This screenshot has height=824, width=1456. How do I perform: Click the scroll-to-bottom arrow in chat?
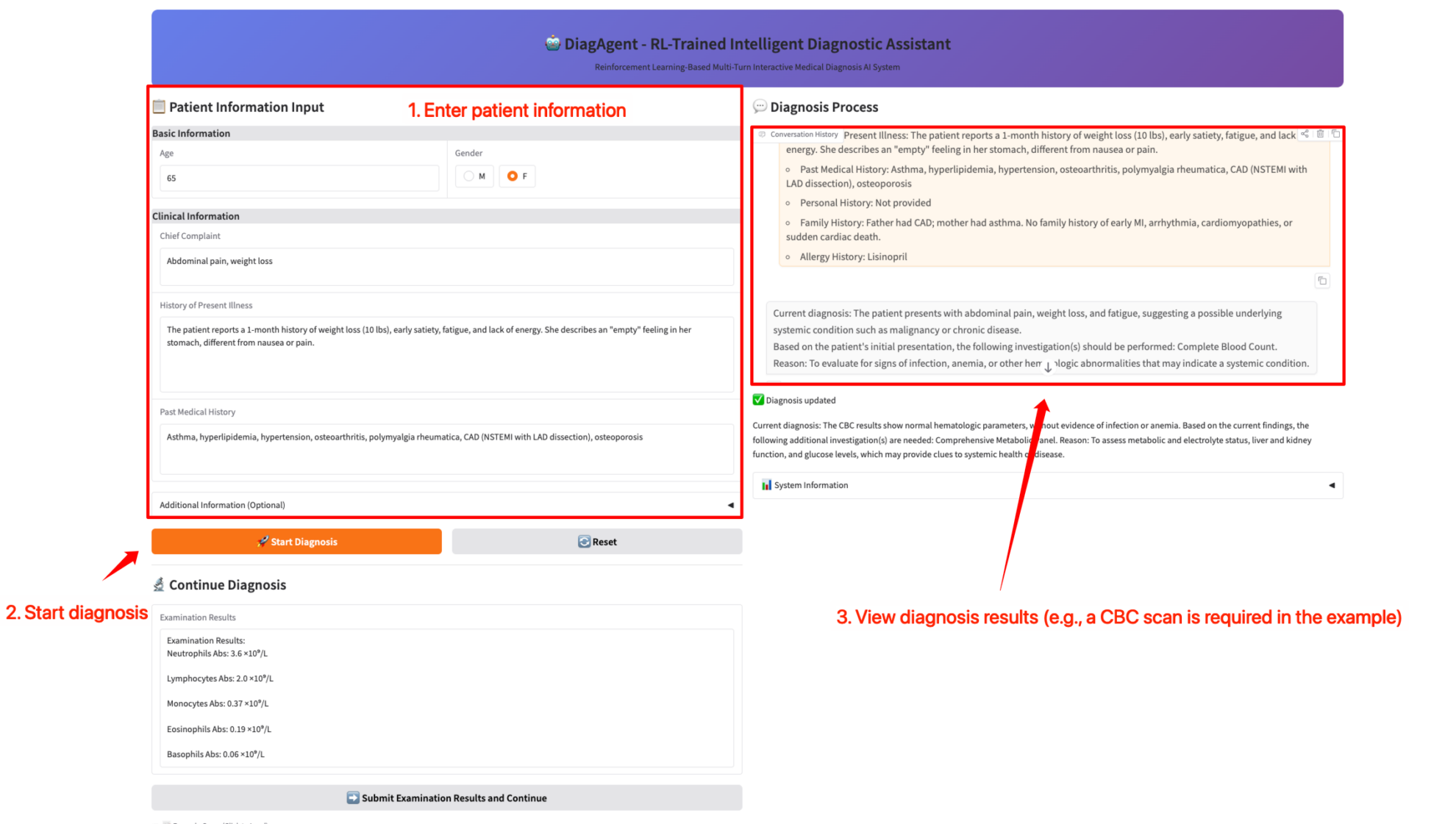point(1048,367)
